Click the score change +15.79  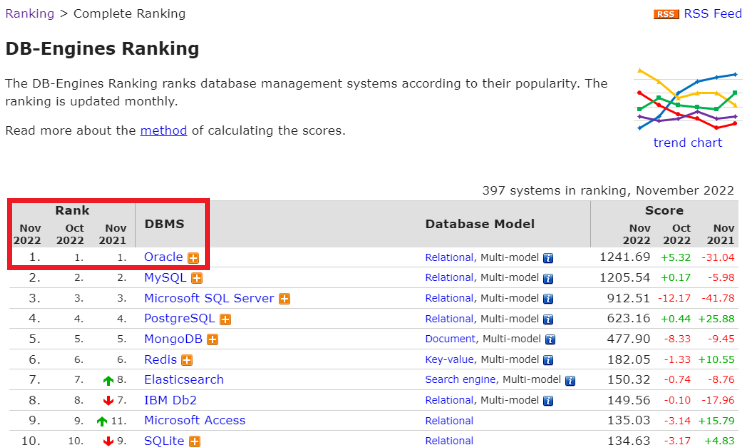coord(717,421)
